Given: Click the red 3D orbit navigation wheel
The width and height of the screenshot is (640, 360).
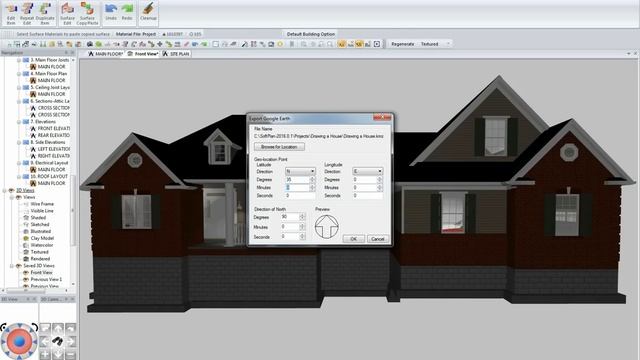Looking at the screenshot, I should (x=19, y=341).
